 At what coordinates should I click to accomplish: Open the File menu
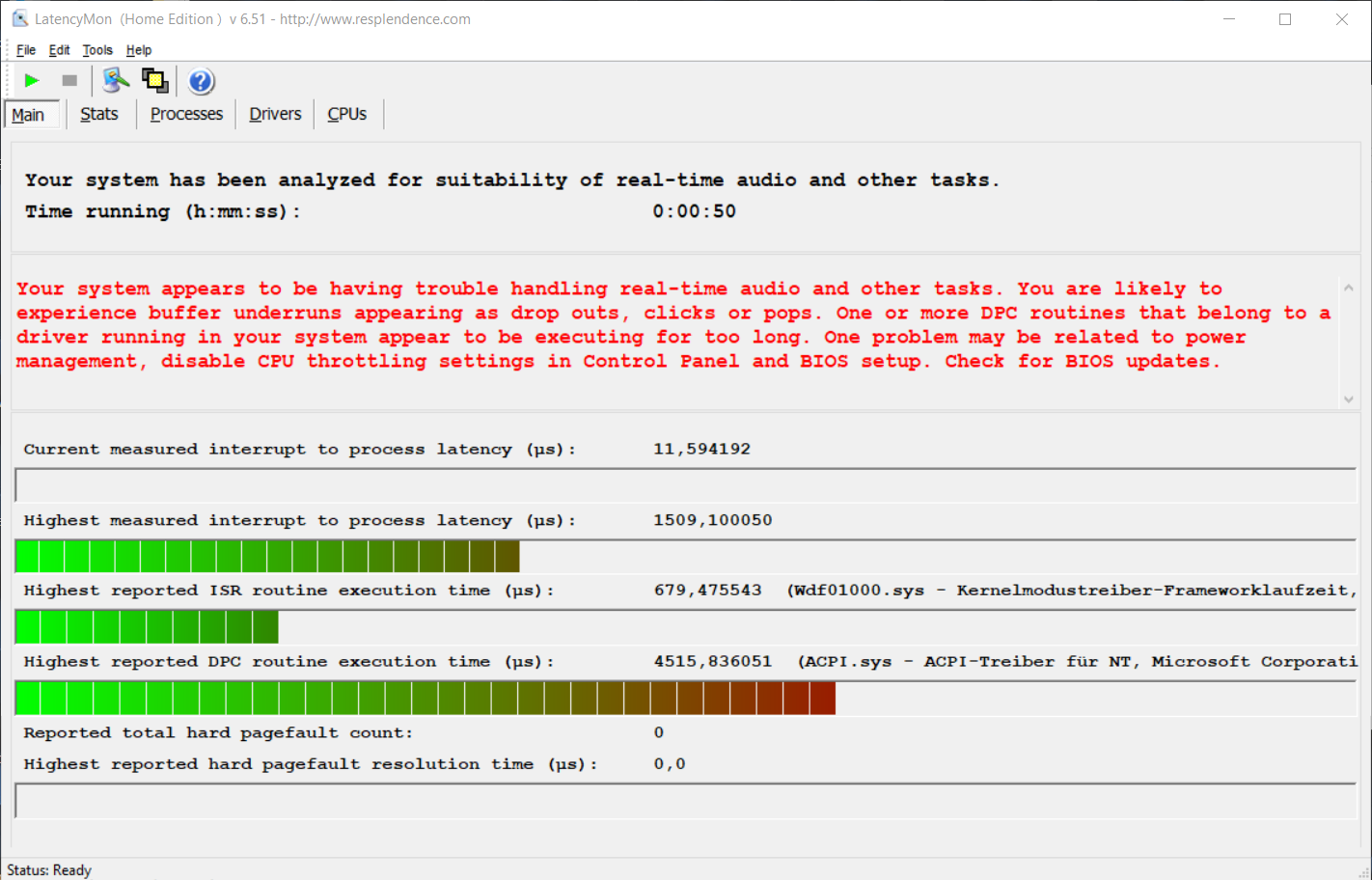26,50
